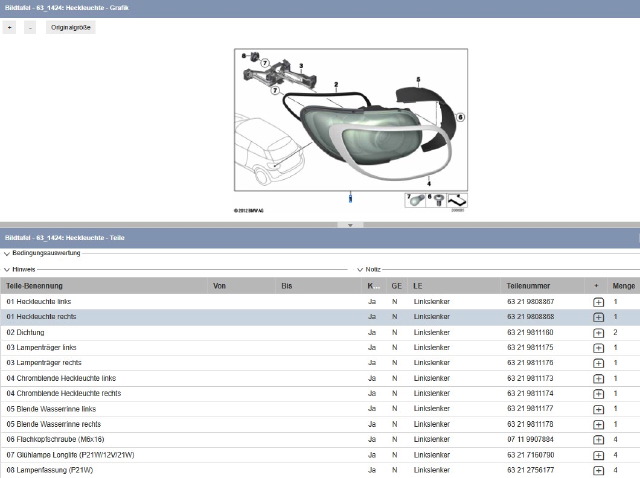This screenshot has width=640, height=478.
Task: Click bulb thumbnail 7 below diagram
Action: tap(415, 200)
